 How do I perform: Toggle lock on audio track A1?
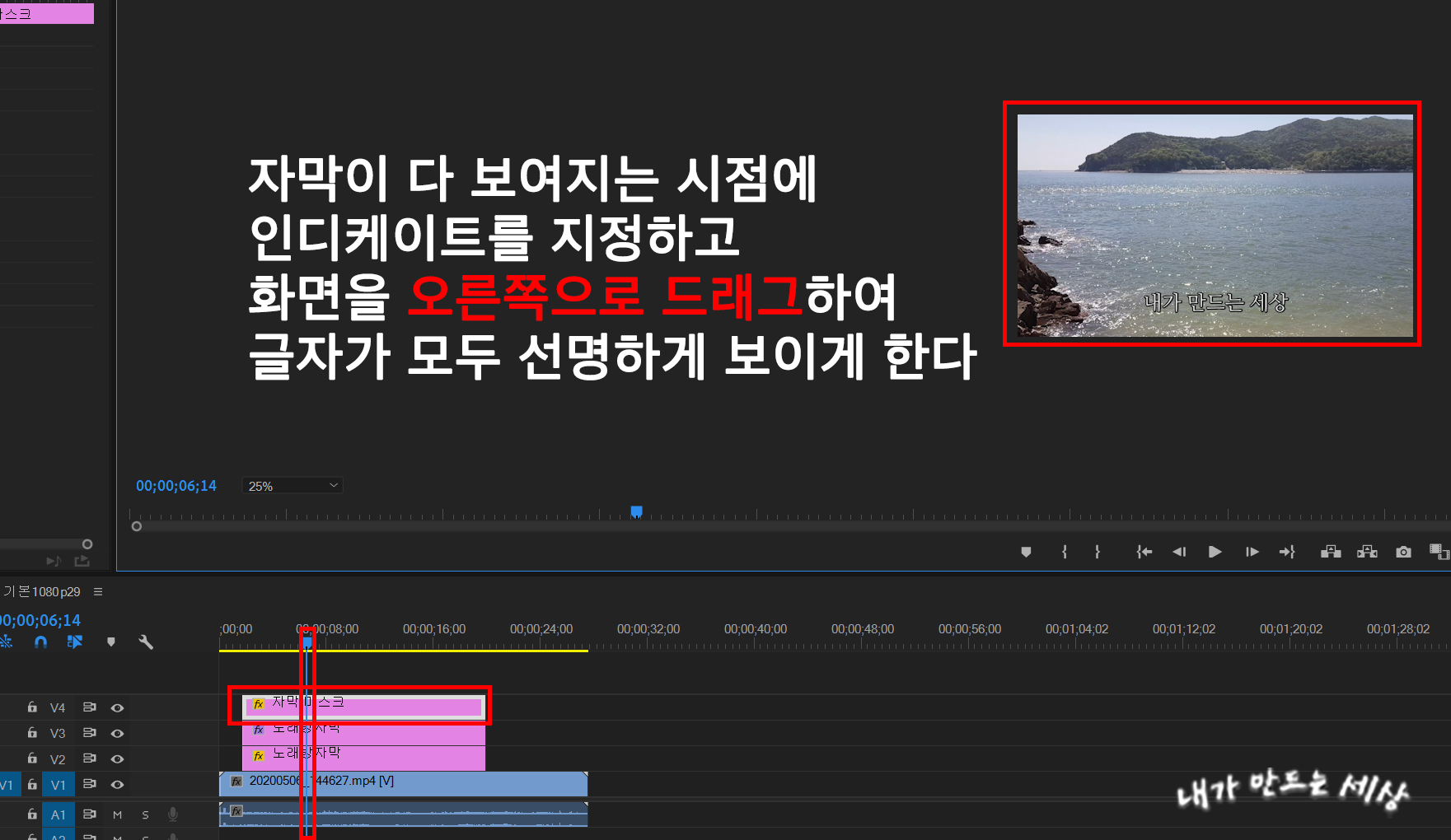(32, 814)
